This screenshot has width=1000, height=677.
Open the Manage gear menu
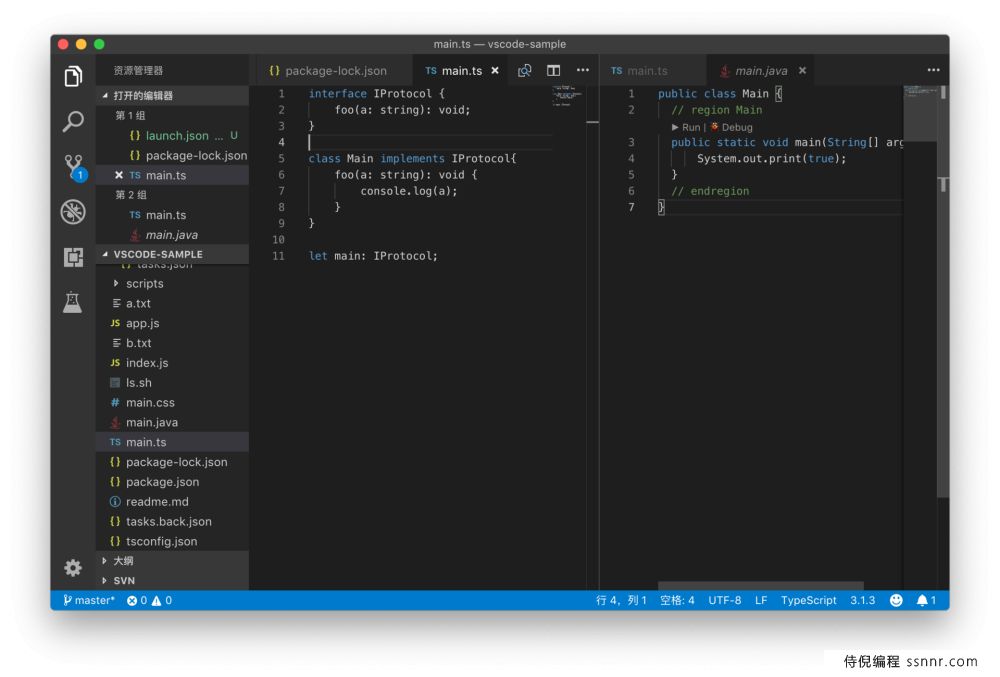click(x=73, y=568)
